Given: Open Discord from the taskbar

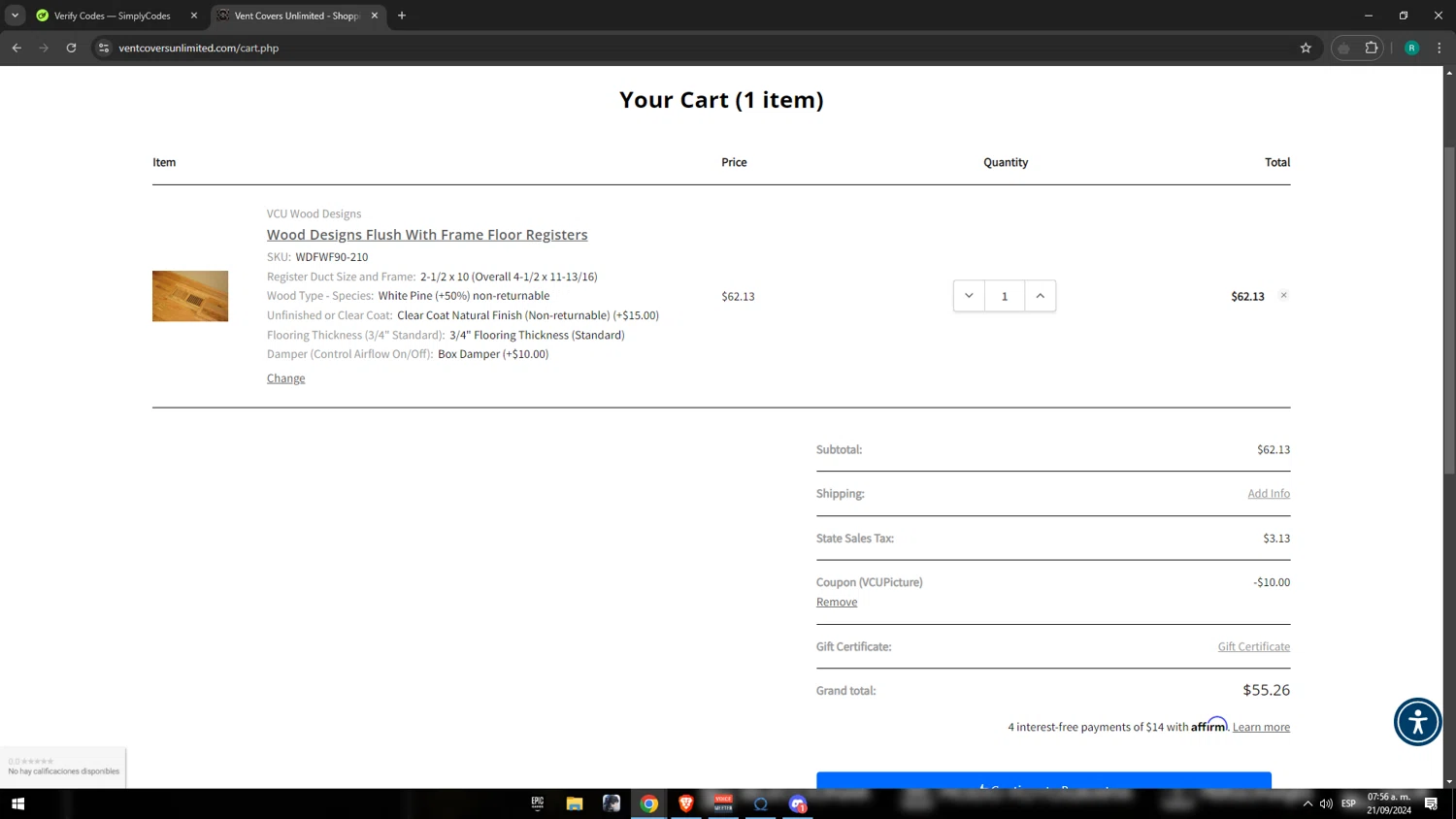Looking at the screenshot, I should click(798, 803).
